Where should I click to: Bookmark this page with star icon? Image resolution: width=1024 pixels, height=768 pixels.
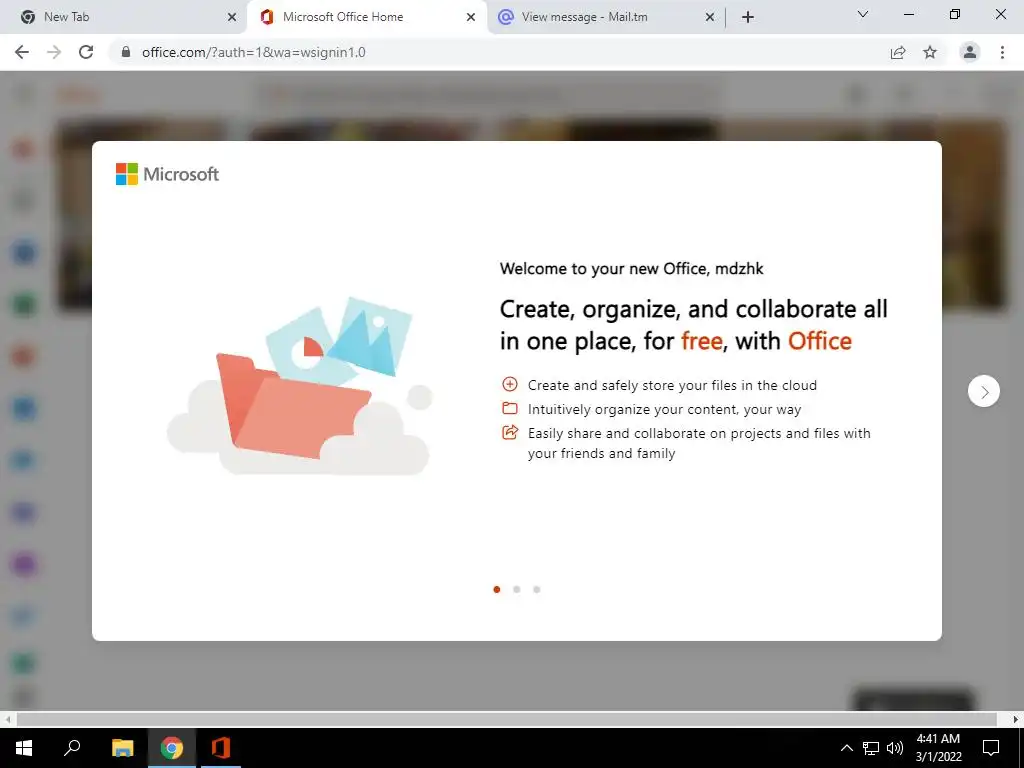click(930, 52)
